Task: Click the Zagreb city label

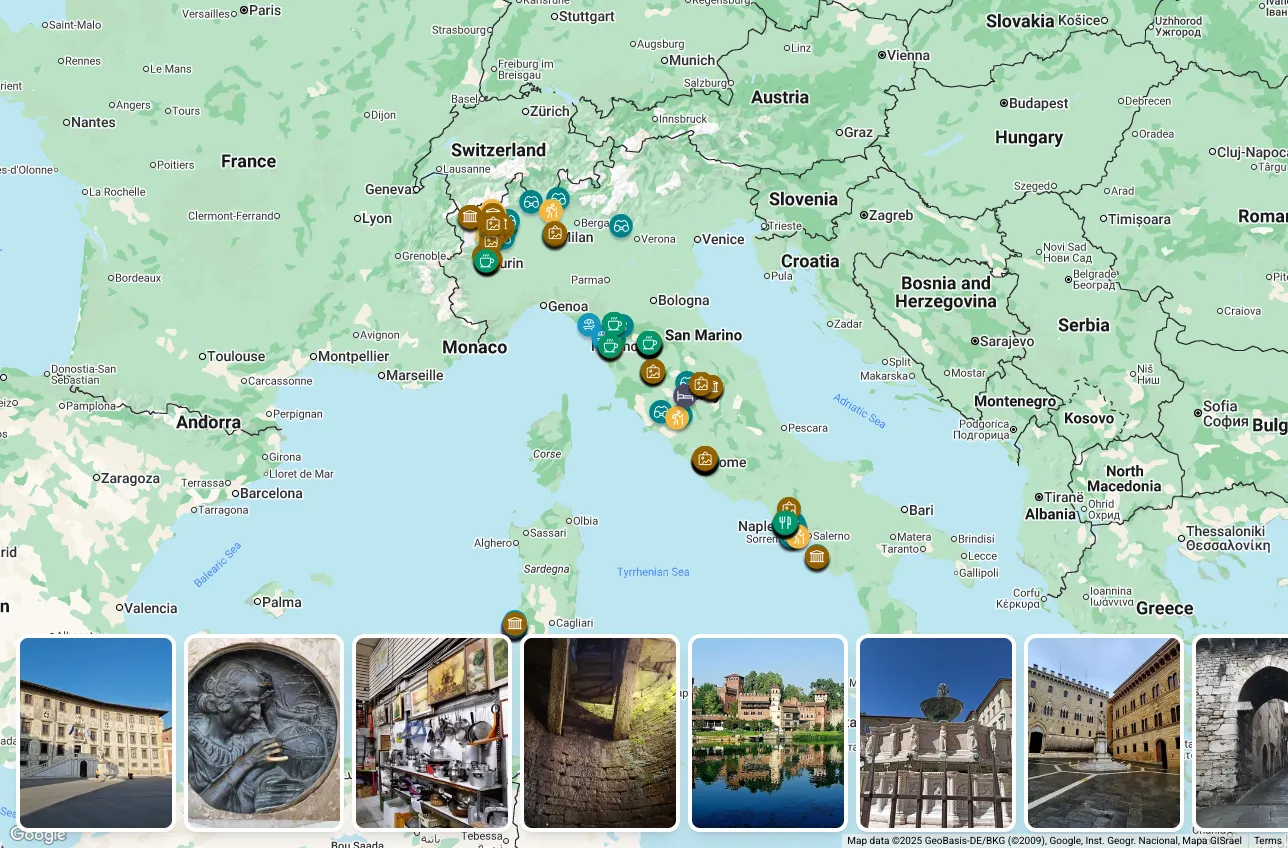Action: coord(891,215)
